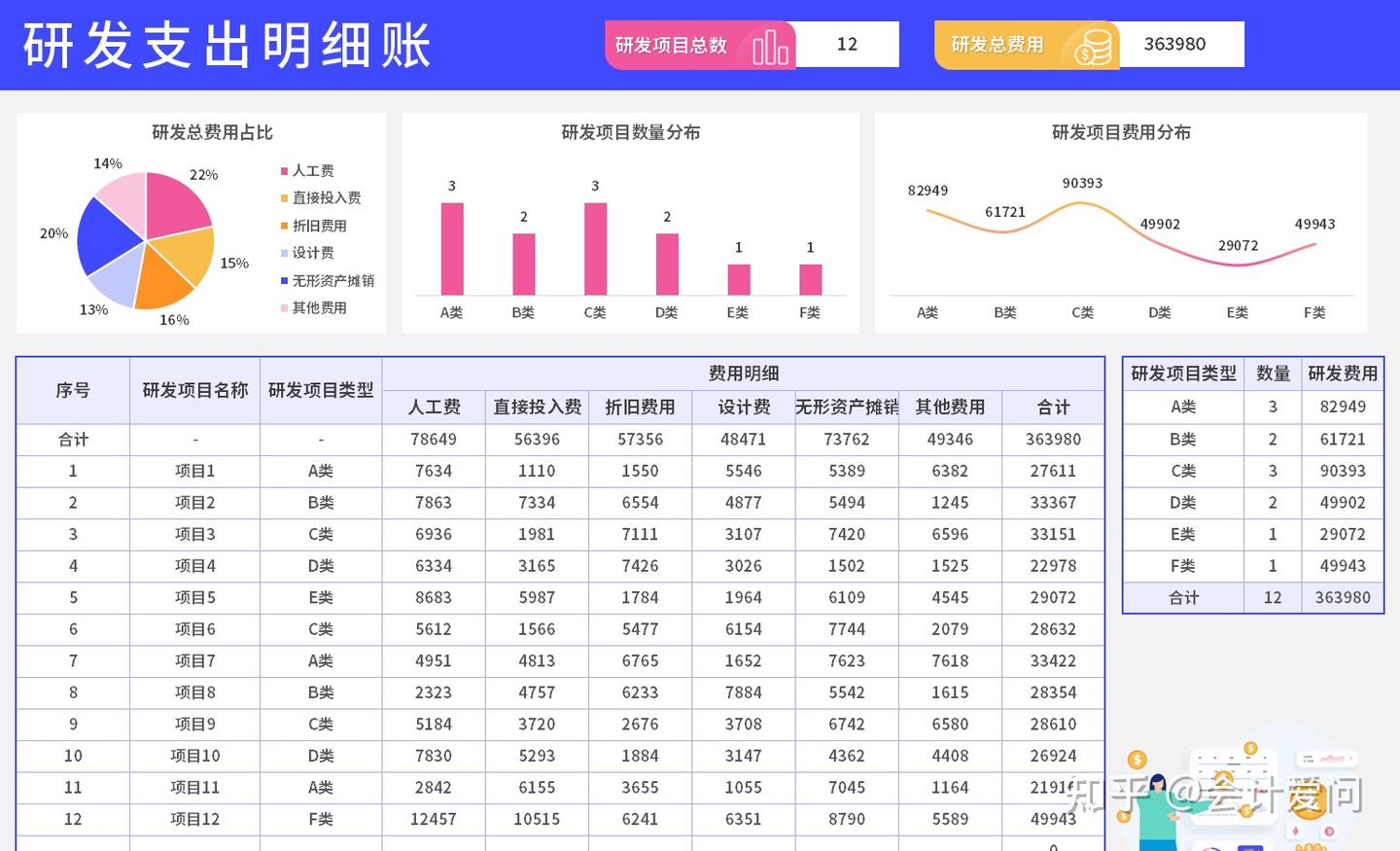Select the 研发总费用 value 363980 field
The height and width of the screenshot is (851, 1400).
pos(1181,45)
